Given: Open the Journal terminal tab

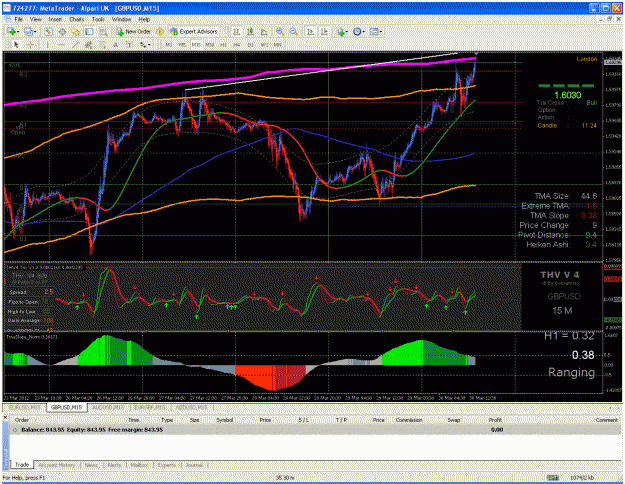Looking at the screenshot, I should [194, 465].
